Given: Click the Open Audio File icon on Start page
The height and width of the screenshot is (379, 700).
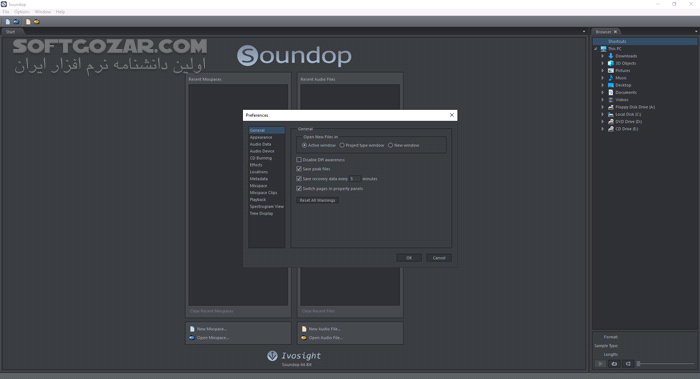Looking at the screenshot, I should click(304, 338).
